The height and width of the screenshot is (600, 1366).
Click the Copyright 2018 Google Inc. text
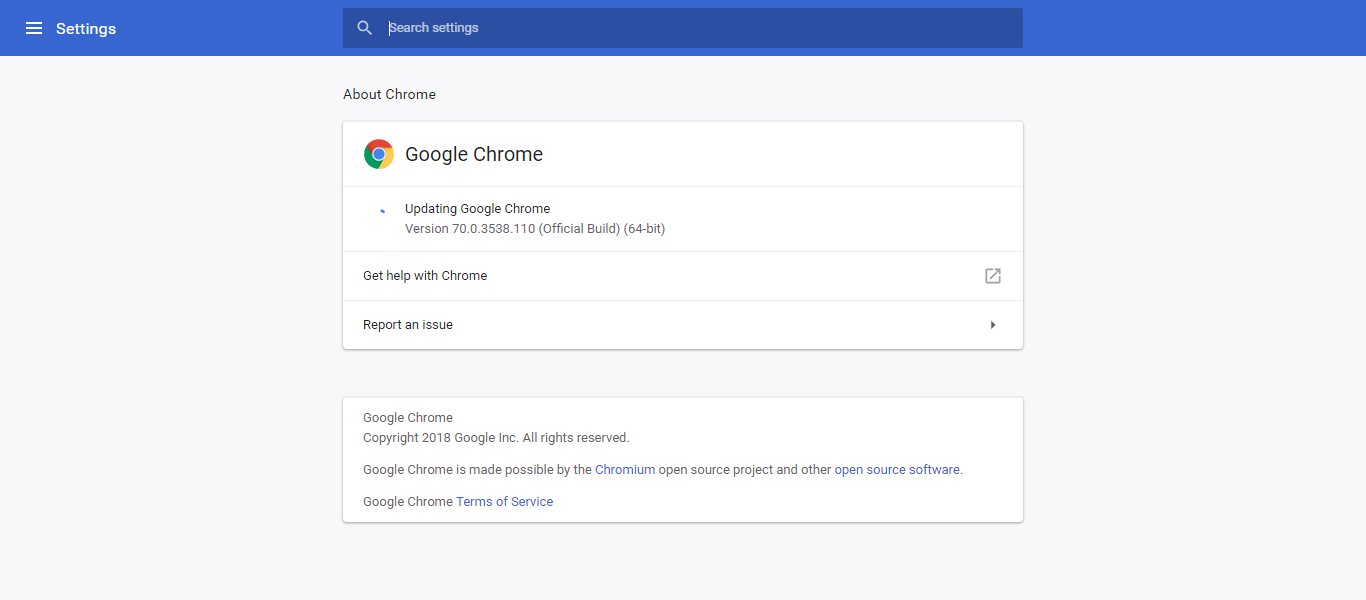coord(496,438)
